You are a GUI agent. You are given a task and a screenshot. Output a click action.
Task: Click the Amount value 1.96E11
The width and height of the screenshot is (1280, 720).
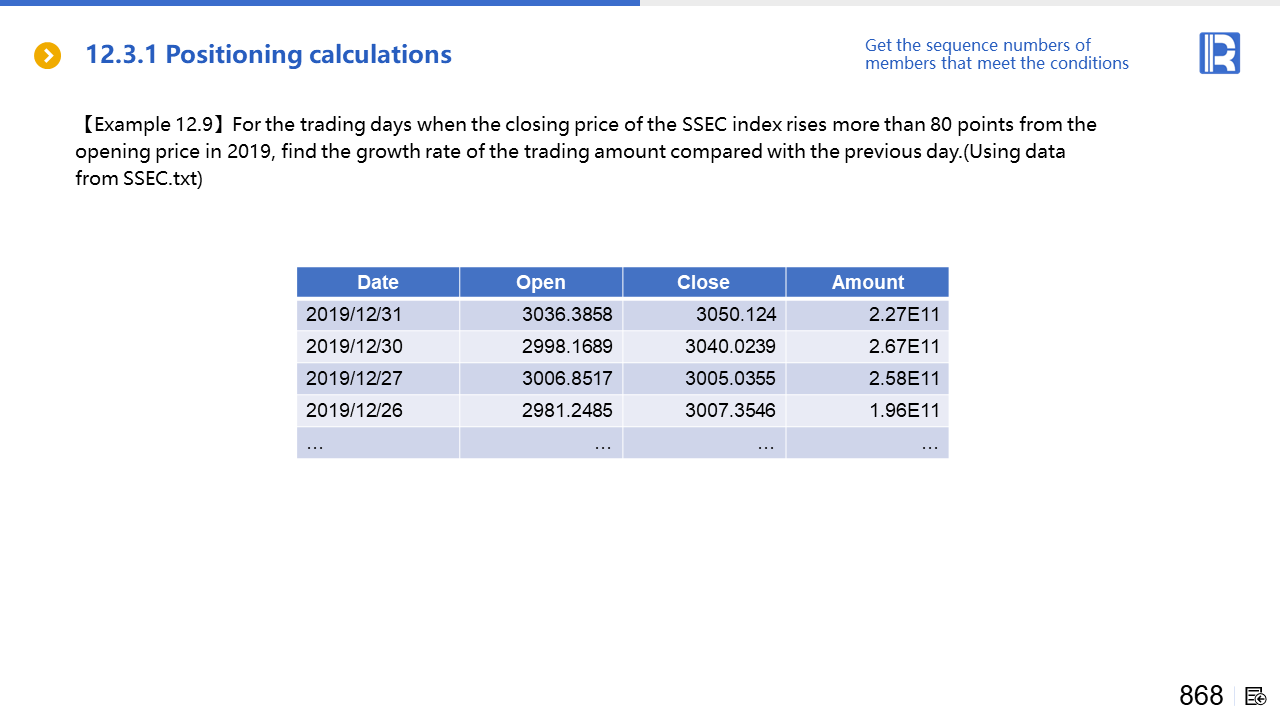point(904,411)
